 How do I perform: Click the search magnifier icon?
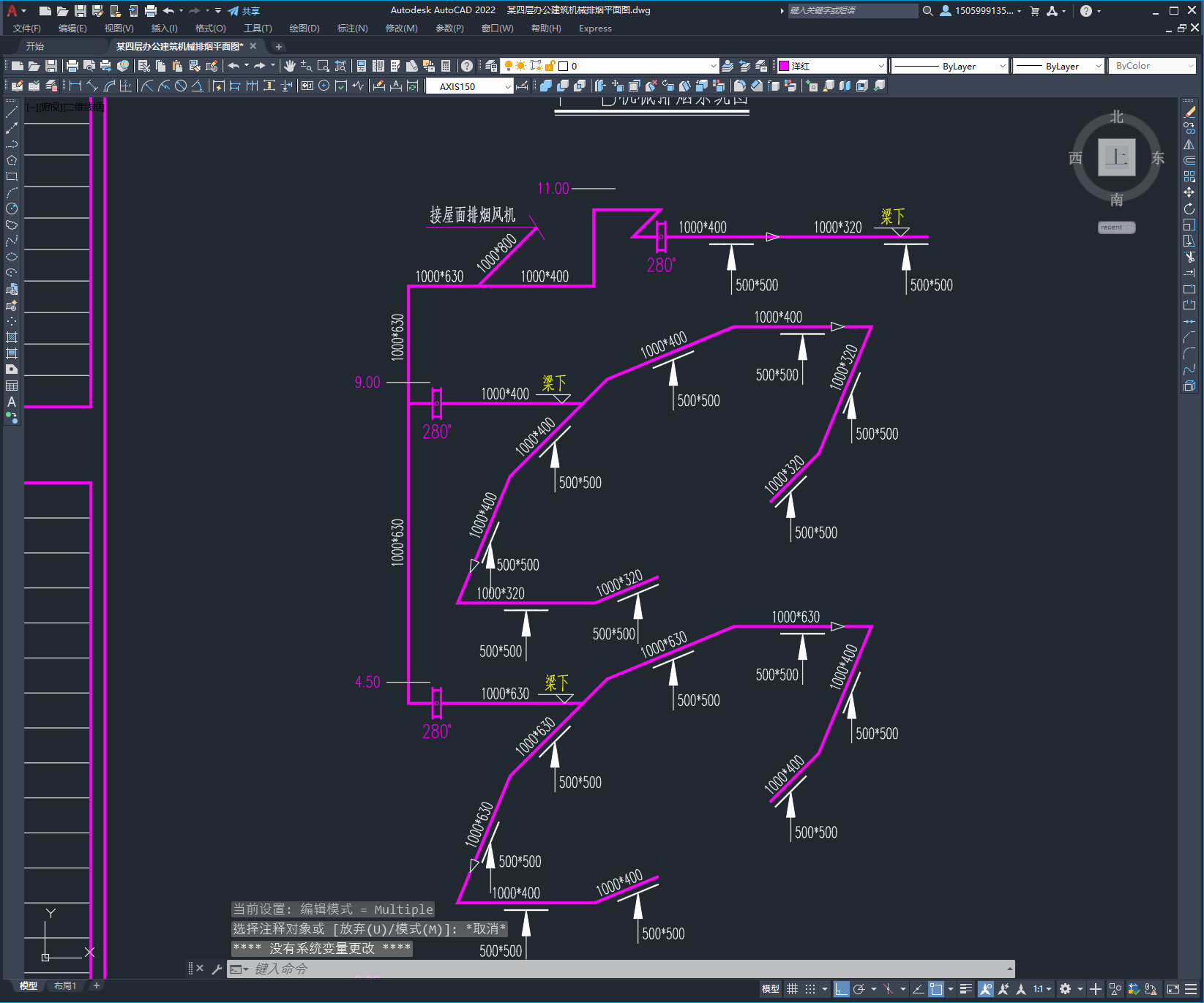[928, 11]
